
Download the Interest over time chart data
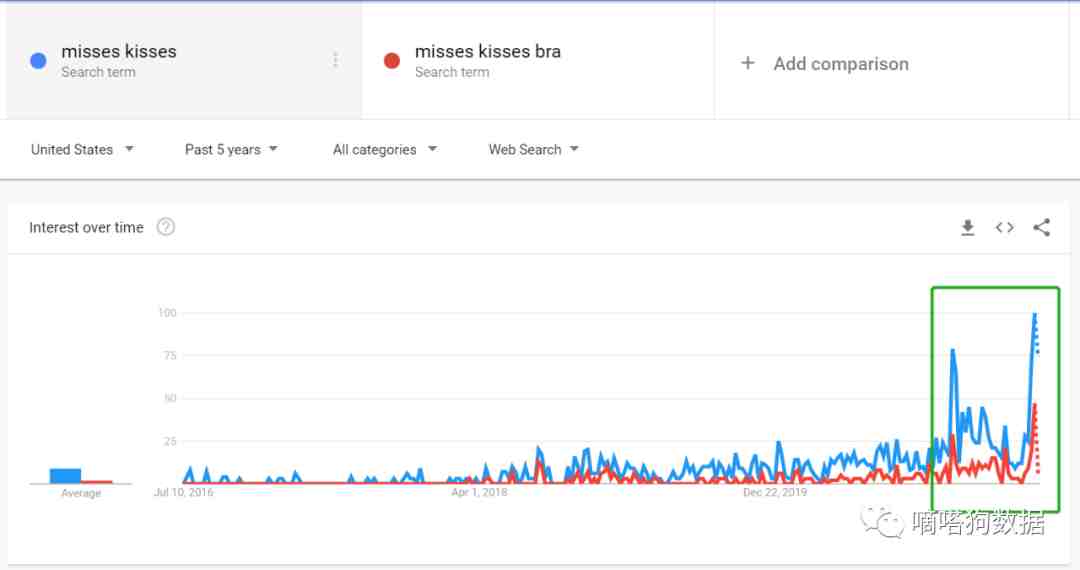point(967,228)
